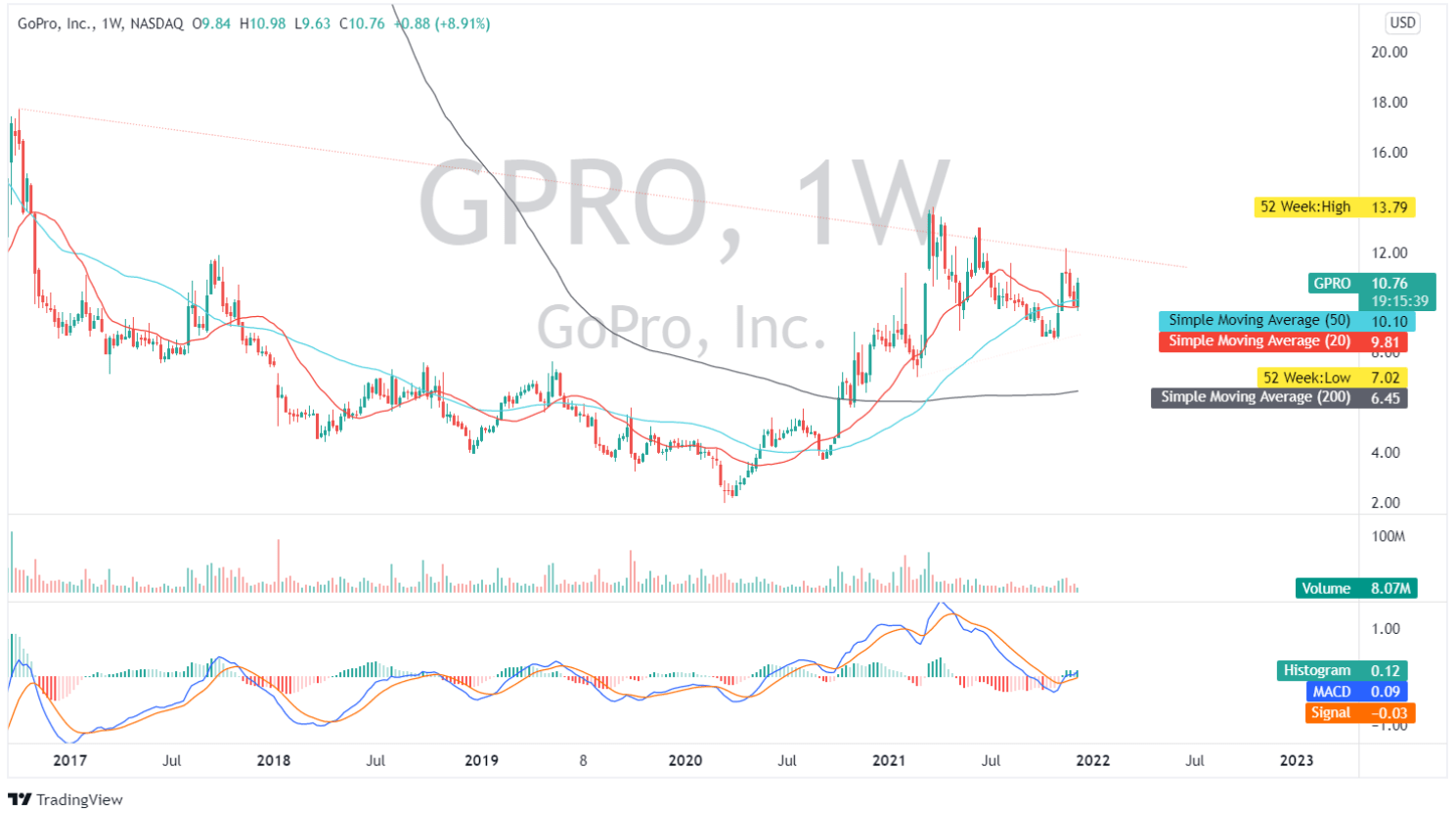
Task: Click the 19:15:39 countdown timer
Action: click(1399, 302)
